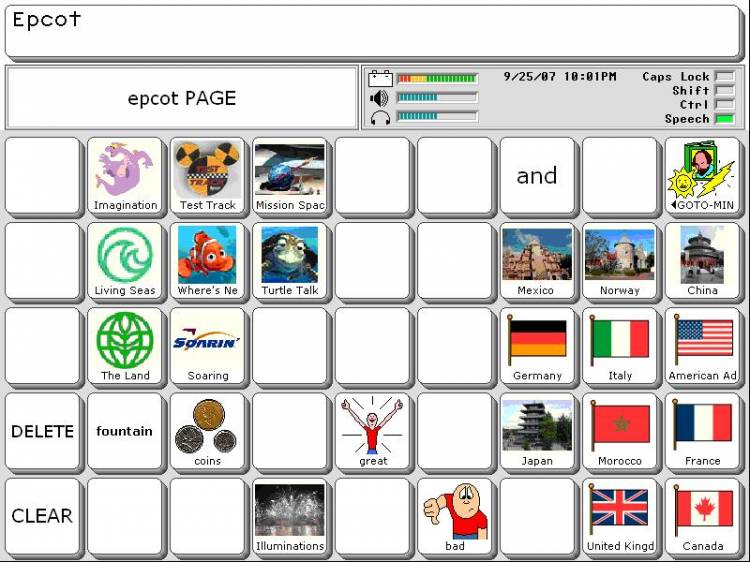
Task: Select the Living Seas wave icon
Action: [x=125, y=261]
